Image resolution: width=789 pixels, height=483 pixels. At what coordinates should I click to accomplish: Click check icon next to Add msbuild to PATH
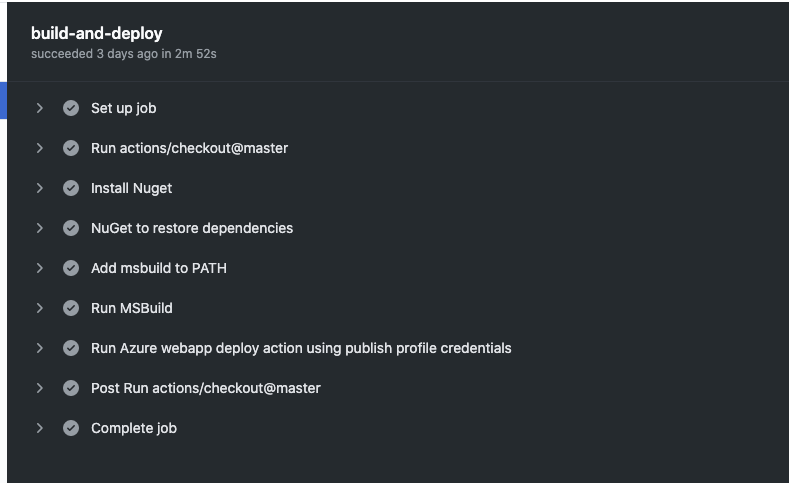pos(71,268)
